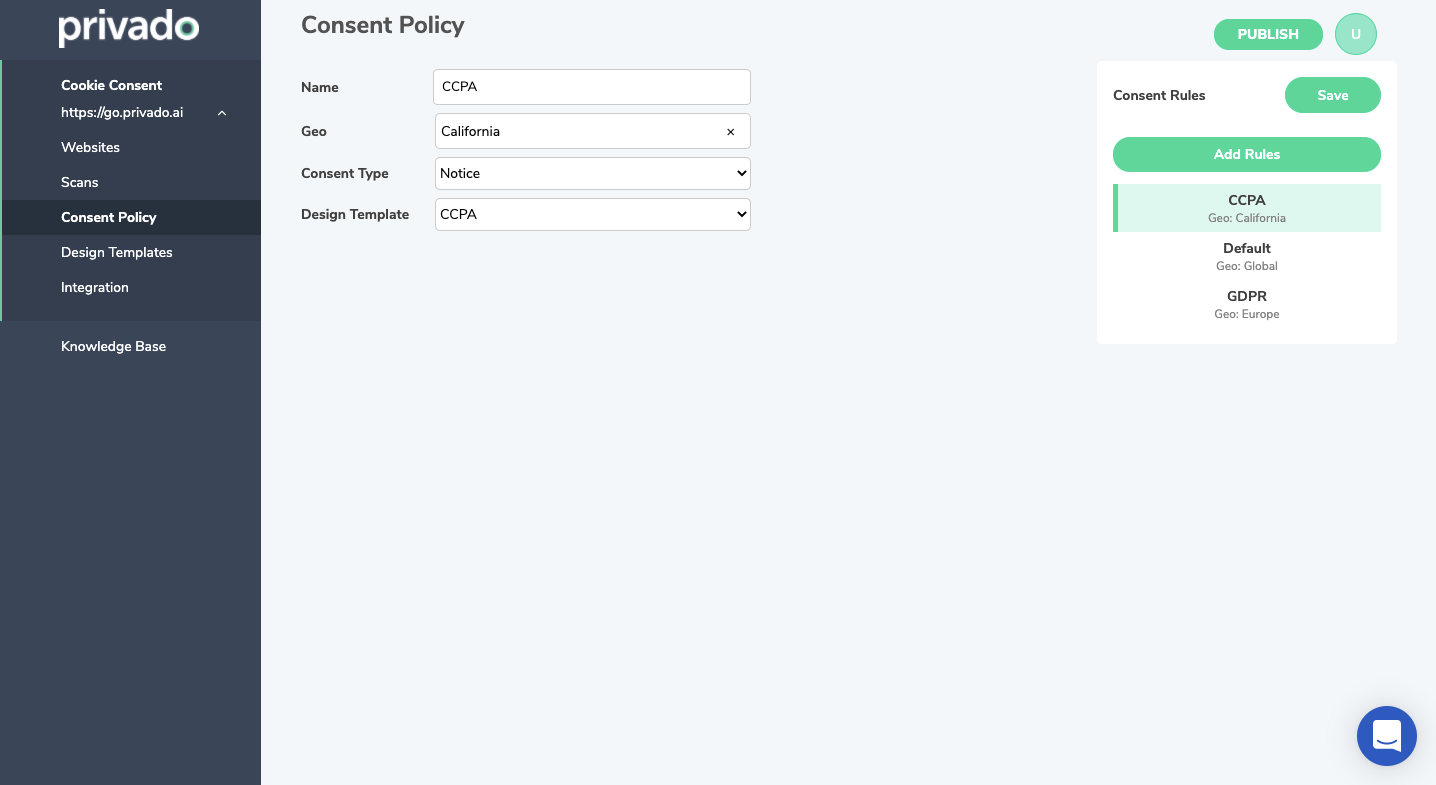1436x785 pixels.
Task: Visit the Knowledge Base
Action: click(x=113, y=346)
